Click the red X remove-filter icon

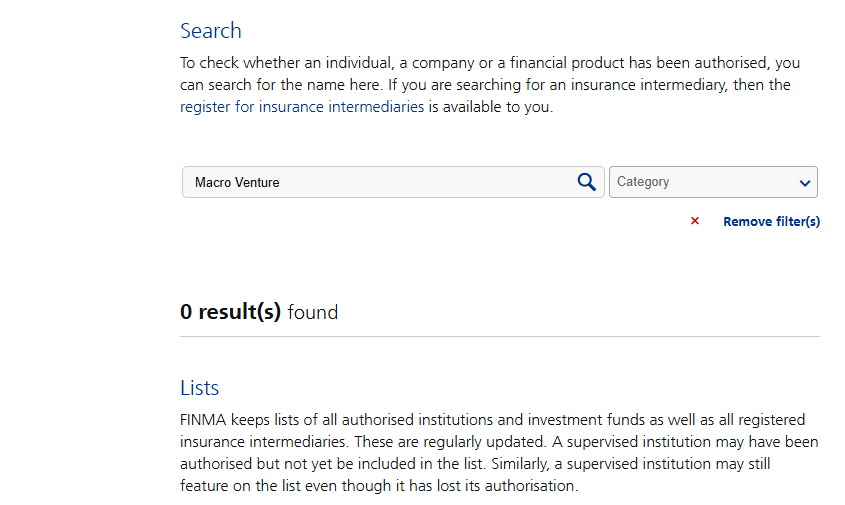coord(695,221)
